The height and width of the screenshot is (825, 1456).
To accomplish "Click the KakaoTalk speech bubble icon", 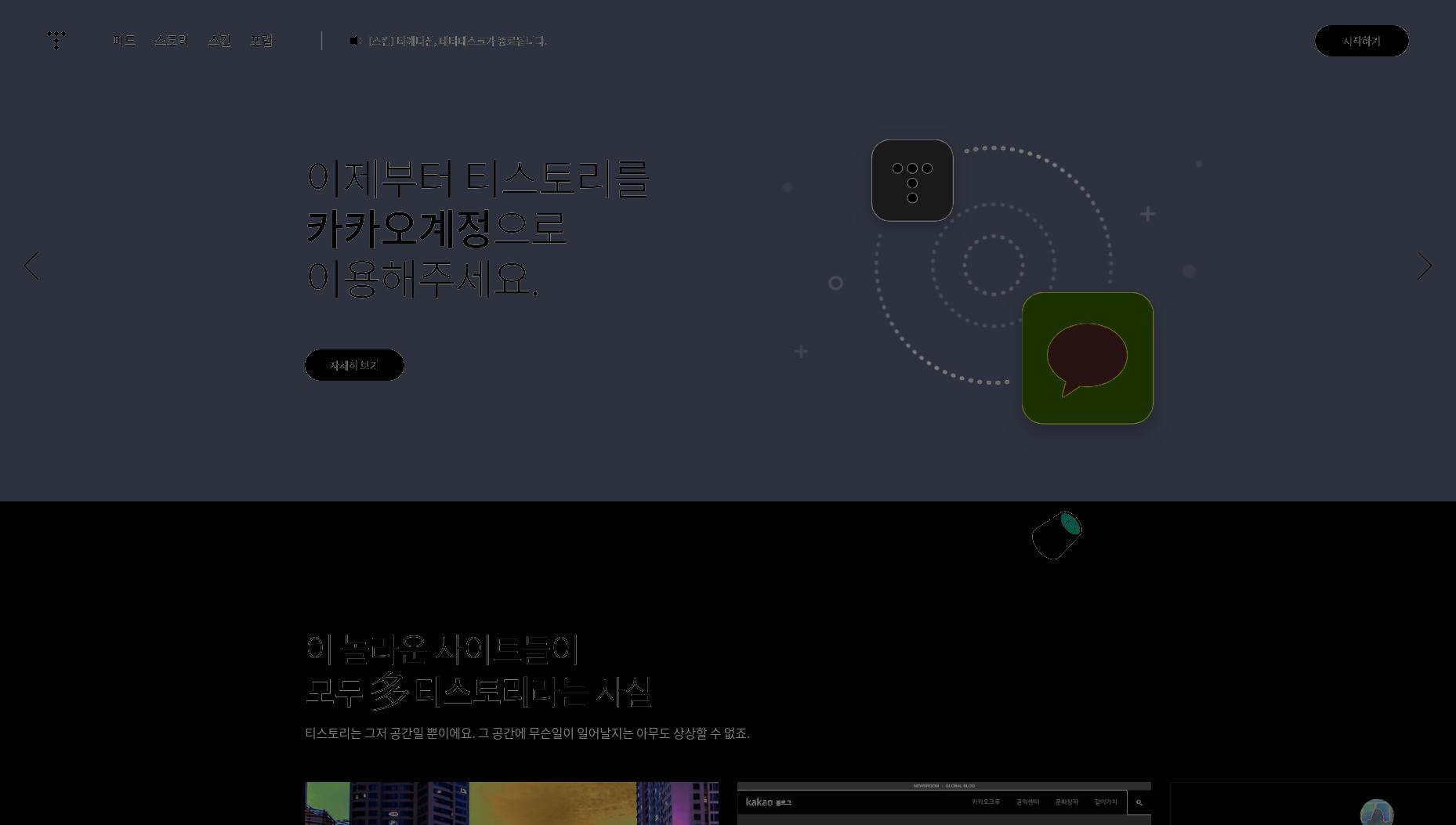I will pos(1087,358).
